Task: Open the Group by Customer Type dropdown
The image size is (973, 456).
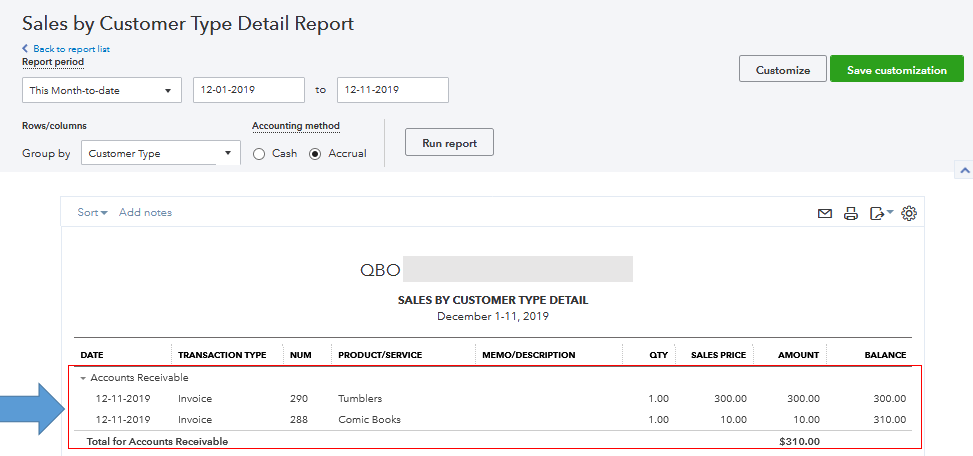Action: pos(161,153)
